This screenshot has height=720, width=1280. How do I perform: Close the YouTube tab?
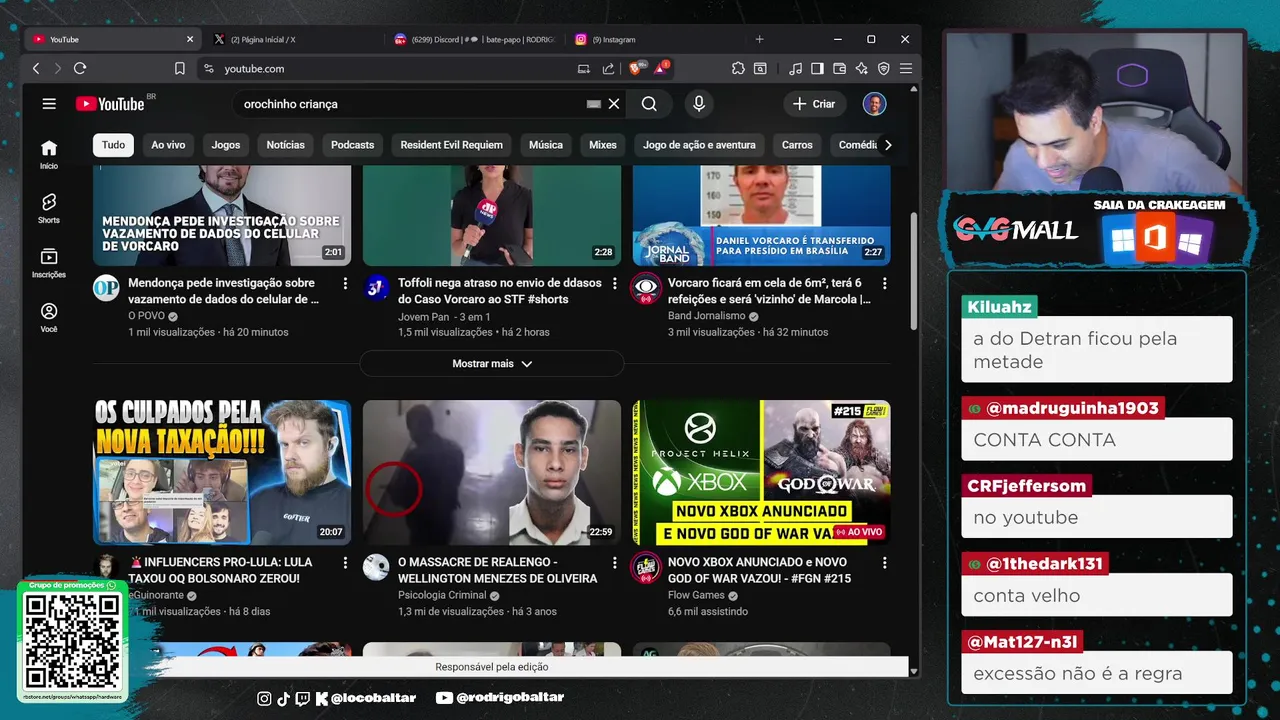coord(190,39)
